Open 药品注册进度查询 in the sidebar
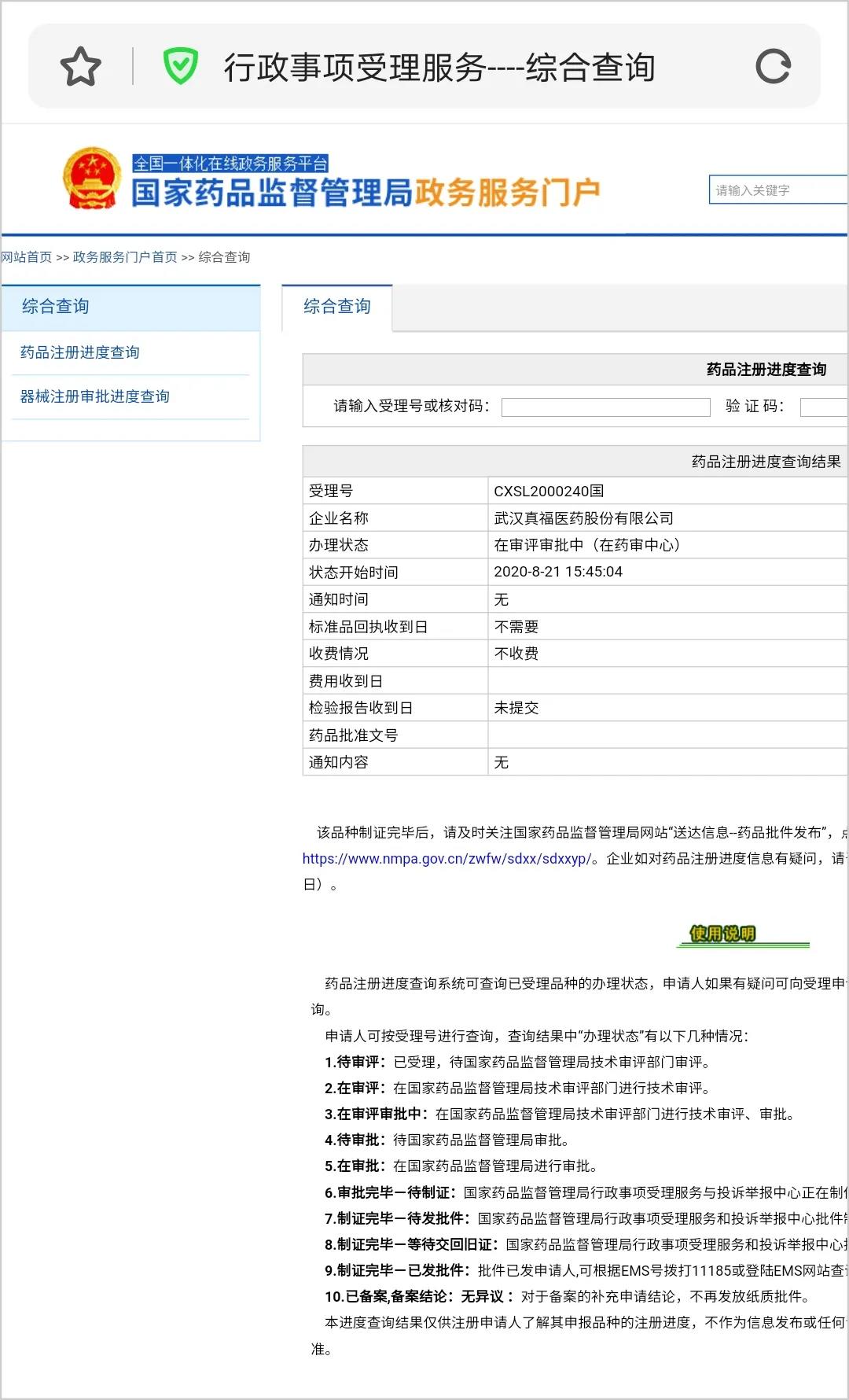The image size is (849, 1400). (x=80, y=352)
